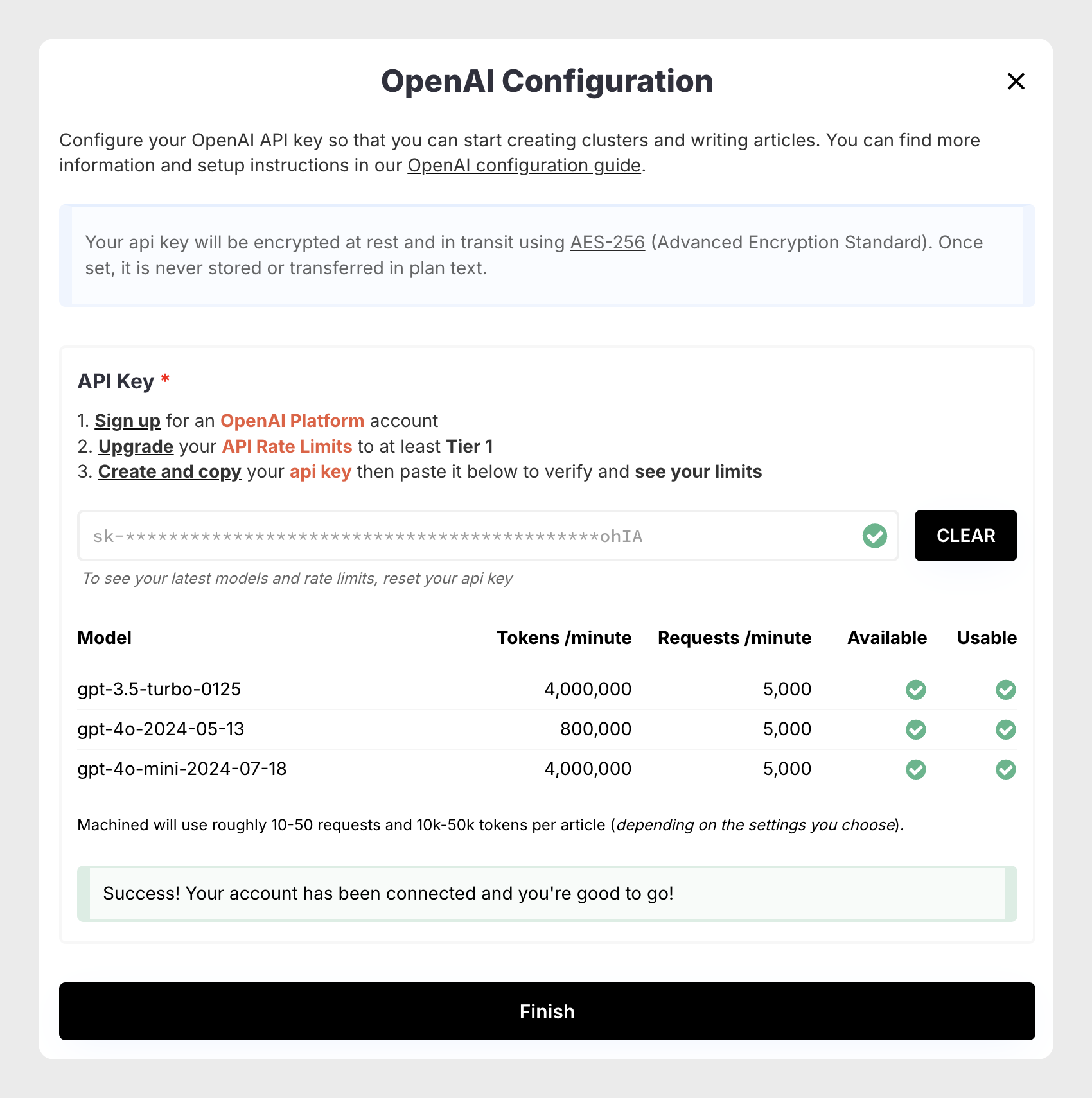Click Available checkmark for gpt-4o-2024-05-13
Image resolution: width=1092 pixels, height=1098 pixels.
click(915, 729)
